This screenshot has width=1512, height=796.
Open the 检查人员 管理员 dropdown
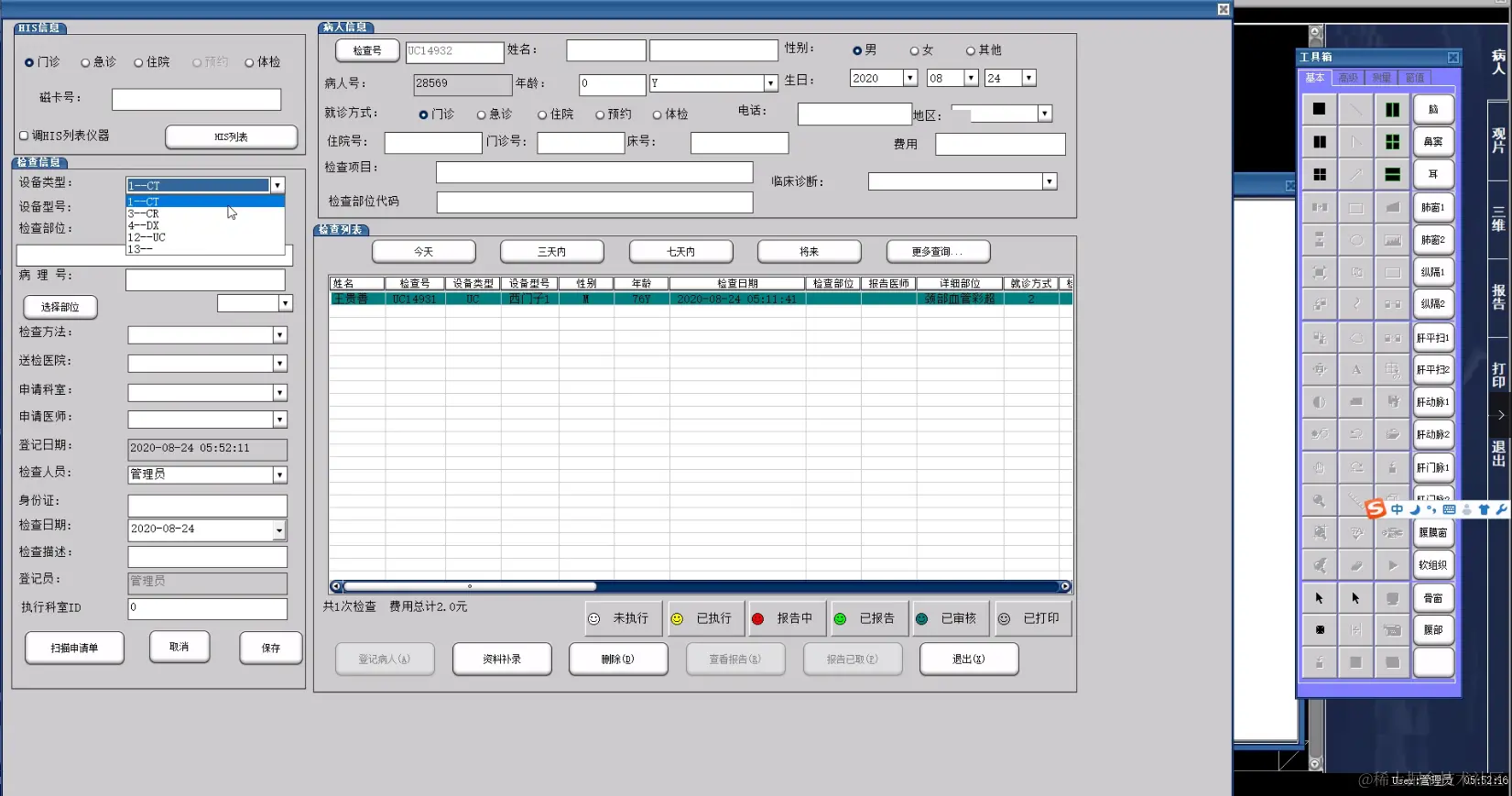[x=279, y=474]
